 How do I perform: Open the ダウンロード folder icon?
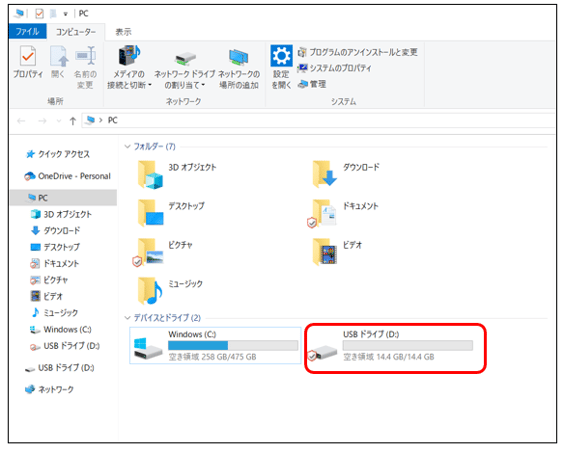tap(324, 174)
